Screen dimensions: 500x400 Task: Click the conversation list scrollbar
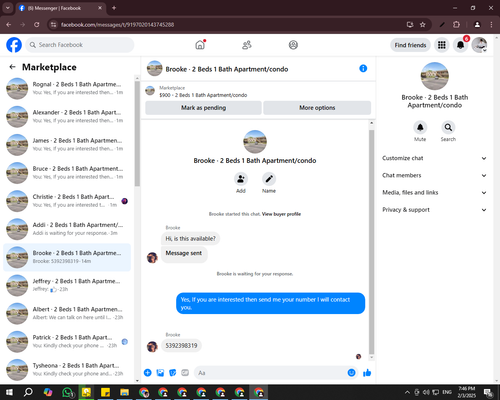coord(137,133)
